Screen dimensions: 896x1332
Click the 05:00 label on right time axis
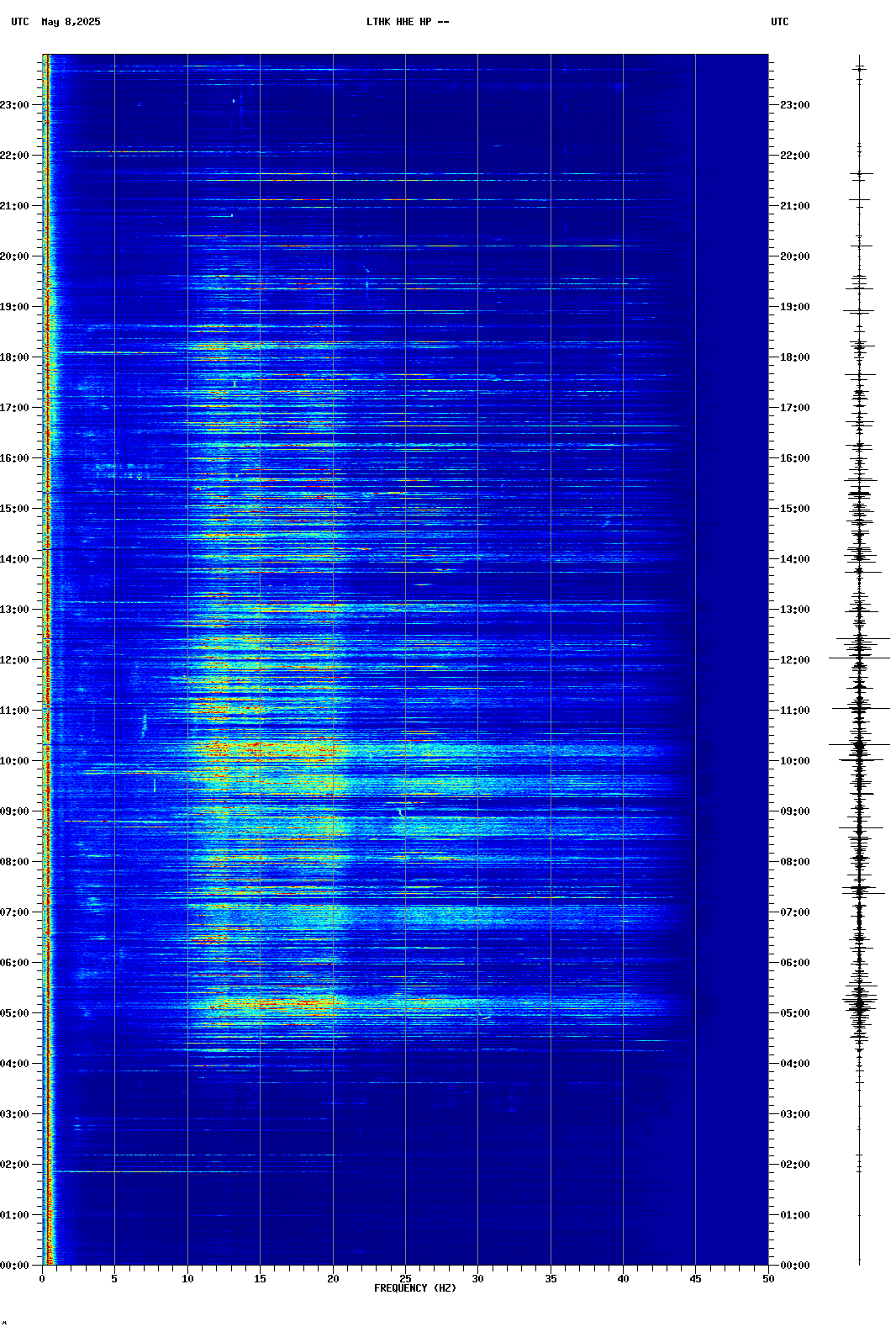[x=795, y=1013]
